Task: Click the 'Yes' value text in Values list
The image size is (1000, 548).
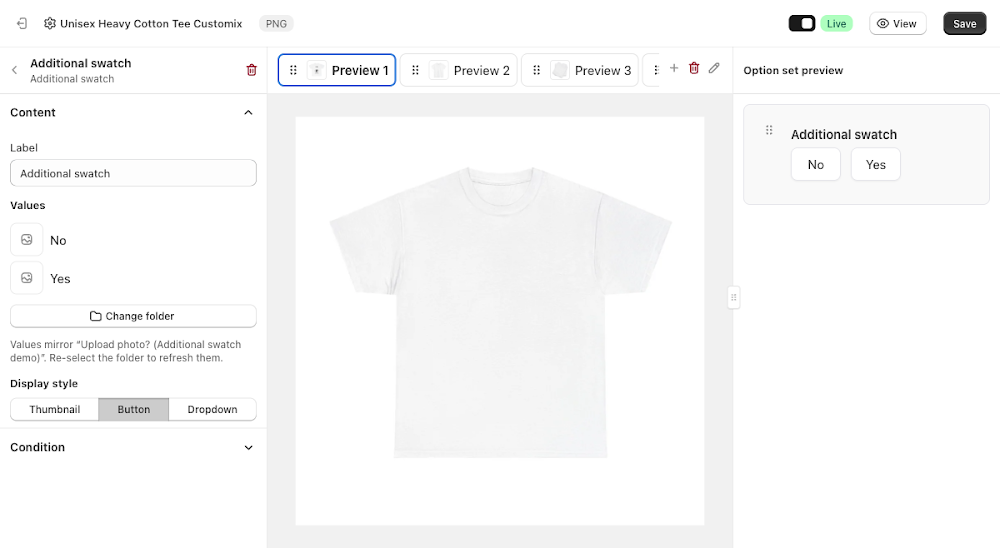Action: pyautogui.click(x=60, y=279)
